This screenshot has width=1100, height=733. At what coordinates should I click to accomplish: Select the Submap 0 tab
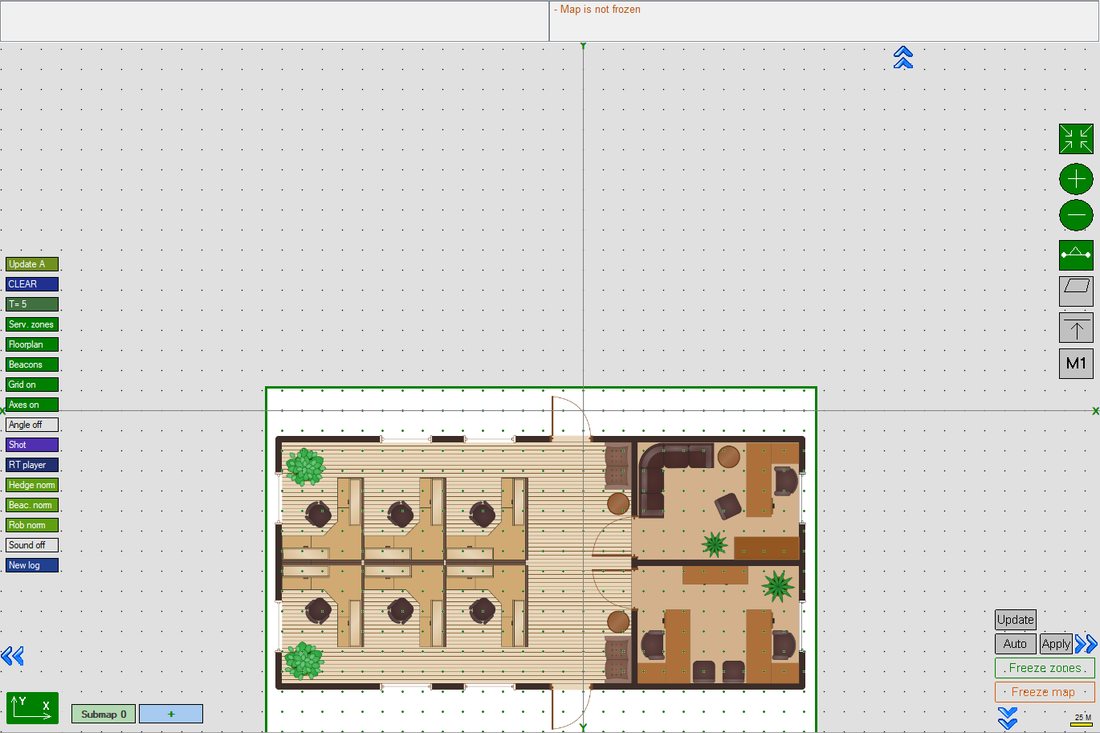(x=103, y=714)
